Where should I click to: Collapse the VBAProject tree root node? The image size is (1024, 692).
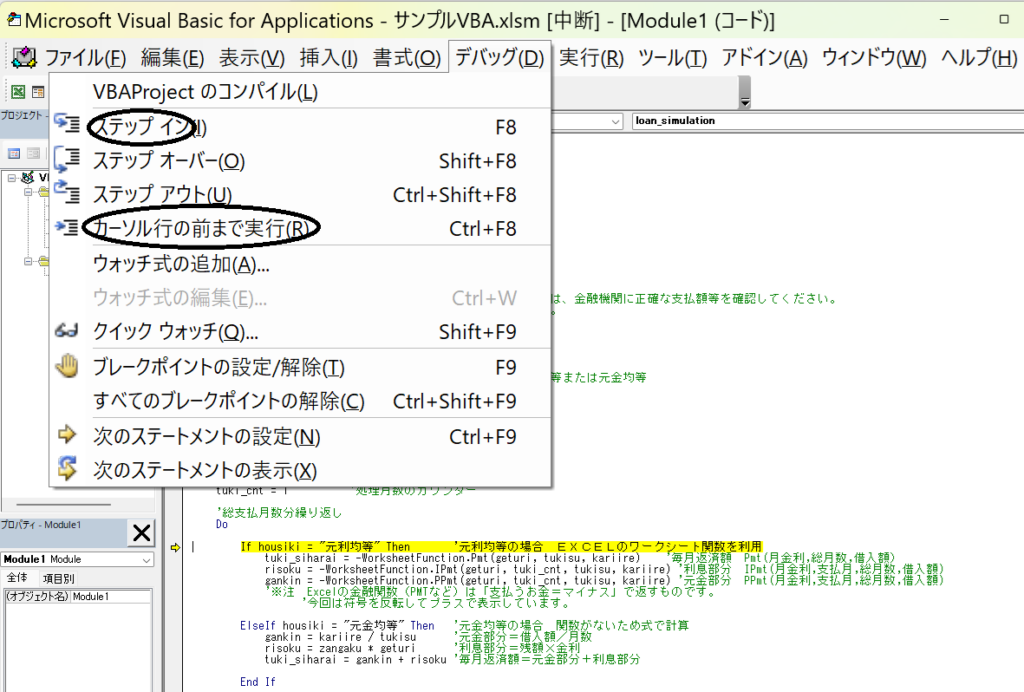11,178
